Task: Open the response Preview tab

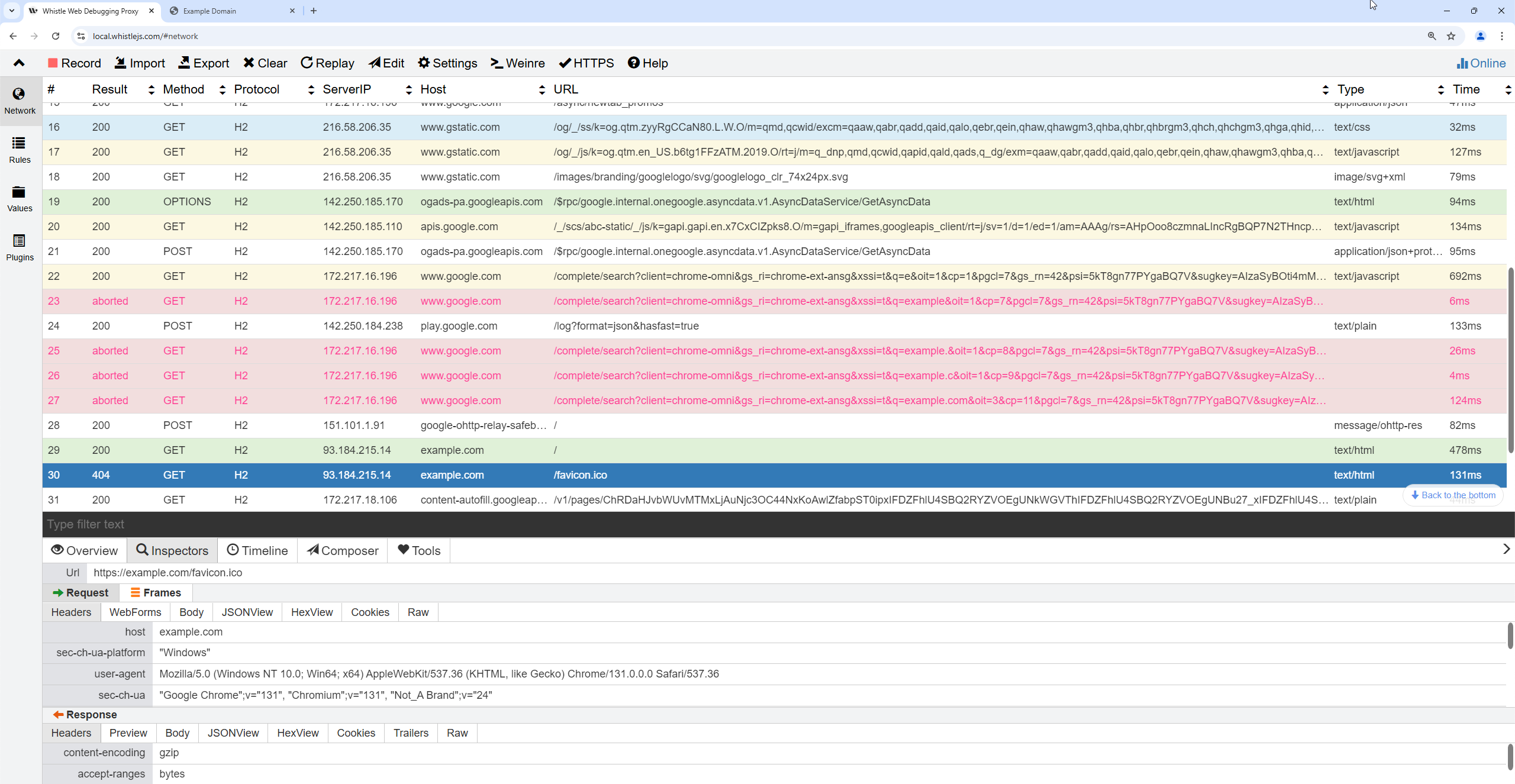Action: coord(128,733)
